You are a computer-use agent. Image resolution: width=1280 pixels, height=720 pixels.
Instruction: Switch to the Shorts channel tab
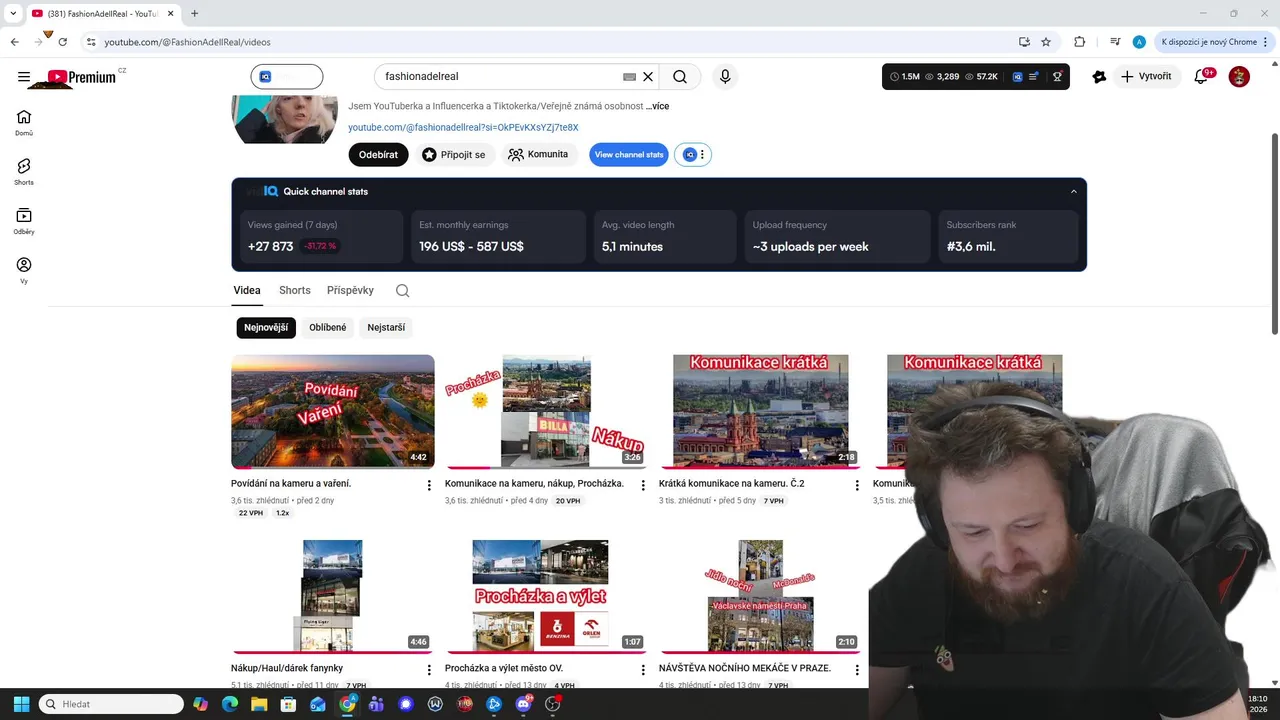[295, 291]
